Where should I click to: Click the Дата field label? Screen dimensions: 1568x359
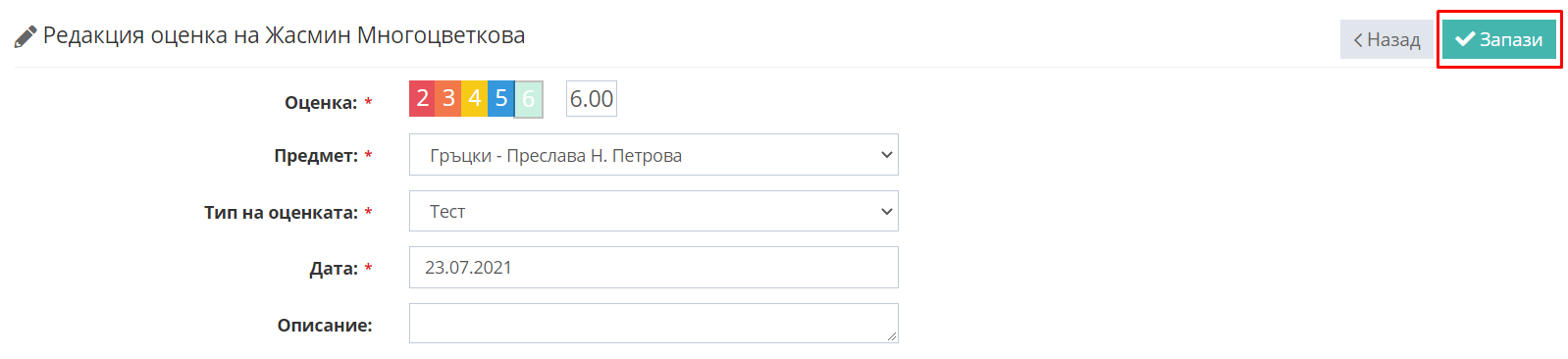pyautogui.click(x=334, y=269)
